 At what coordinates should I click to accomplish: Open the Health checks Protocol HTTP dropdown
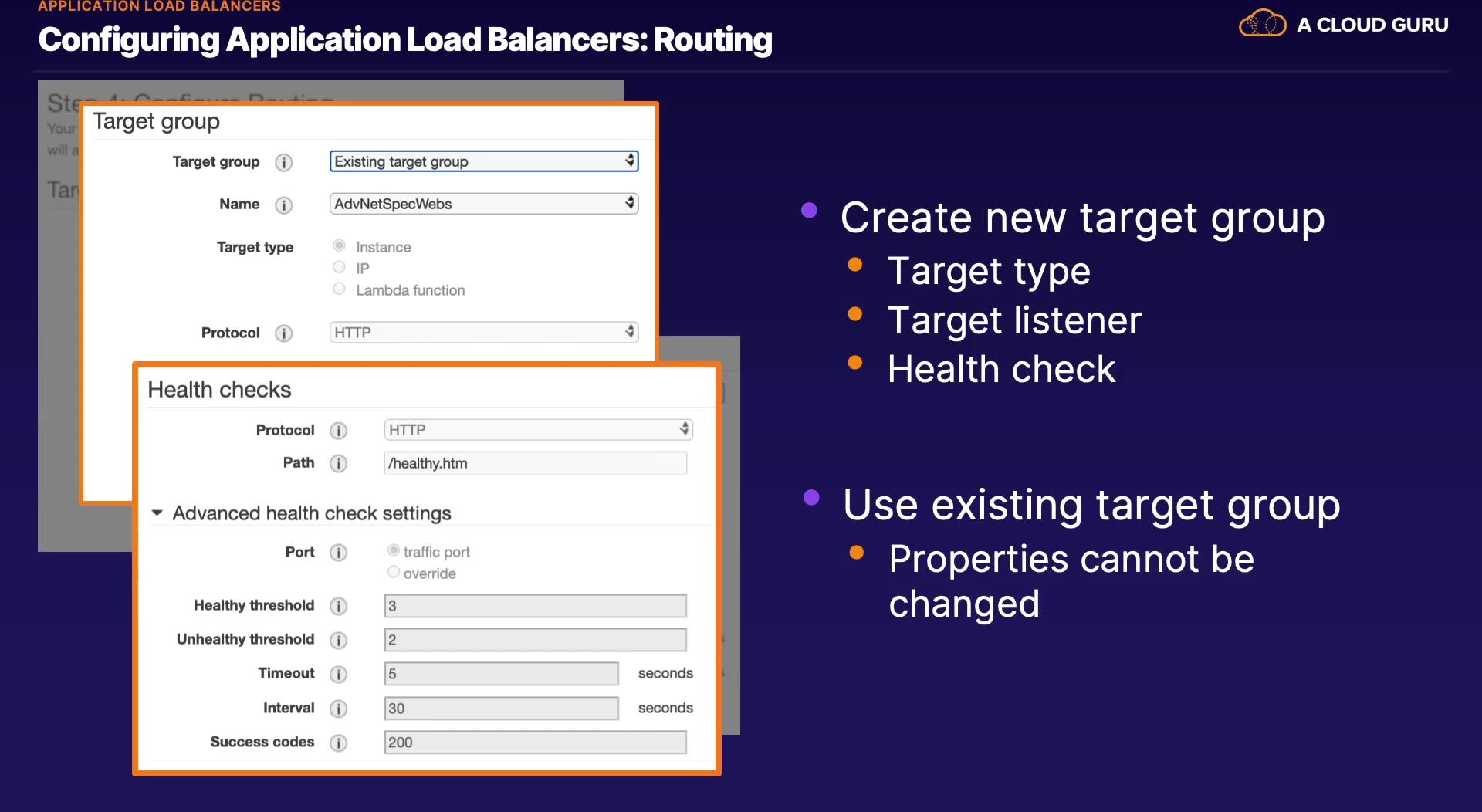(x=538, y=429)
